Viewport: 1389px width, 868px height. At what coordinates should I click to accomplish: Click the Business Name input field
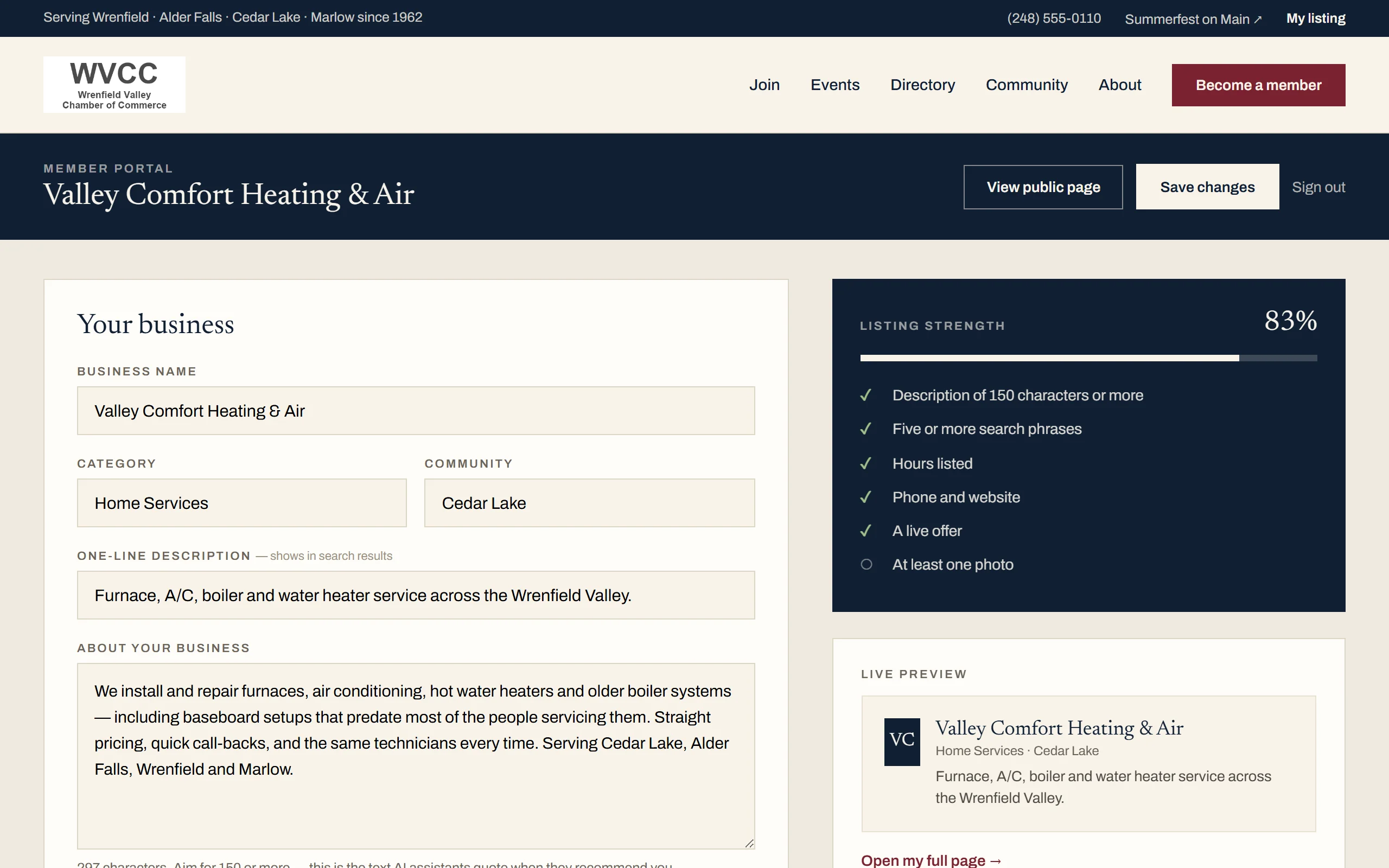pos(416,411)
